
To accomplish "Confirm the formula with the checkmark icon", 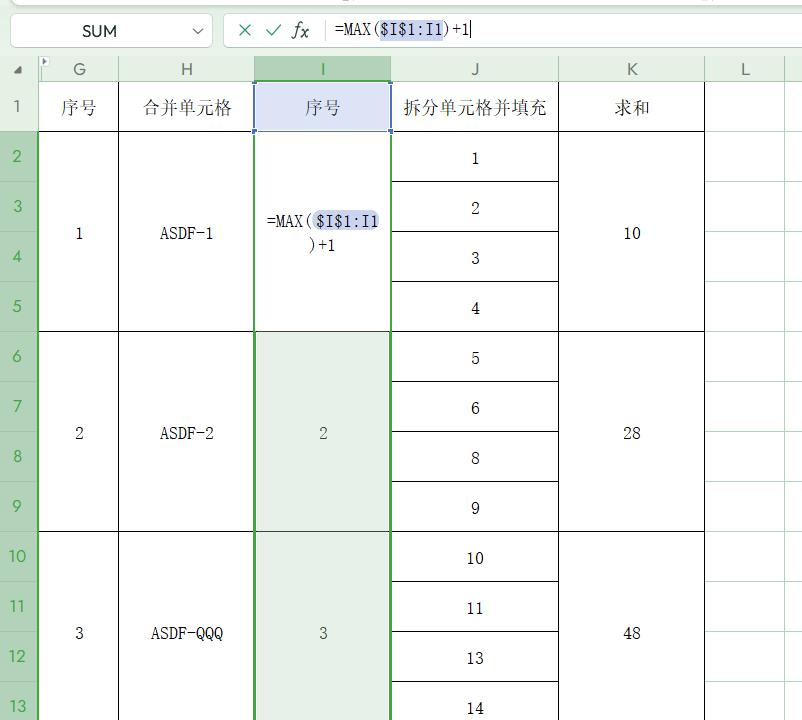I will pyautogui.click(x=273, y=31).
